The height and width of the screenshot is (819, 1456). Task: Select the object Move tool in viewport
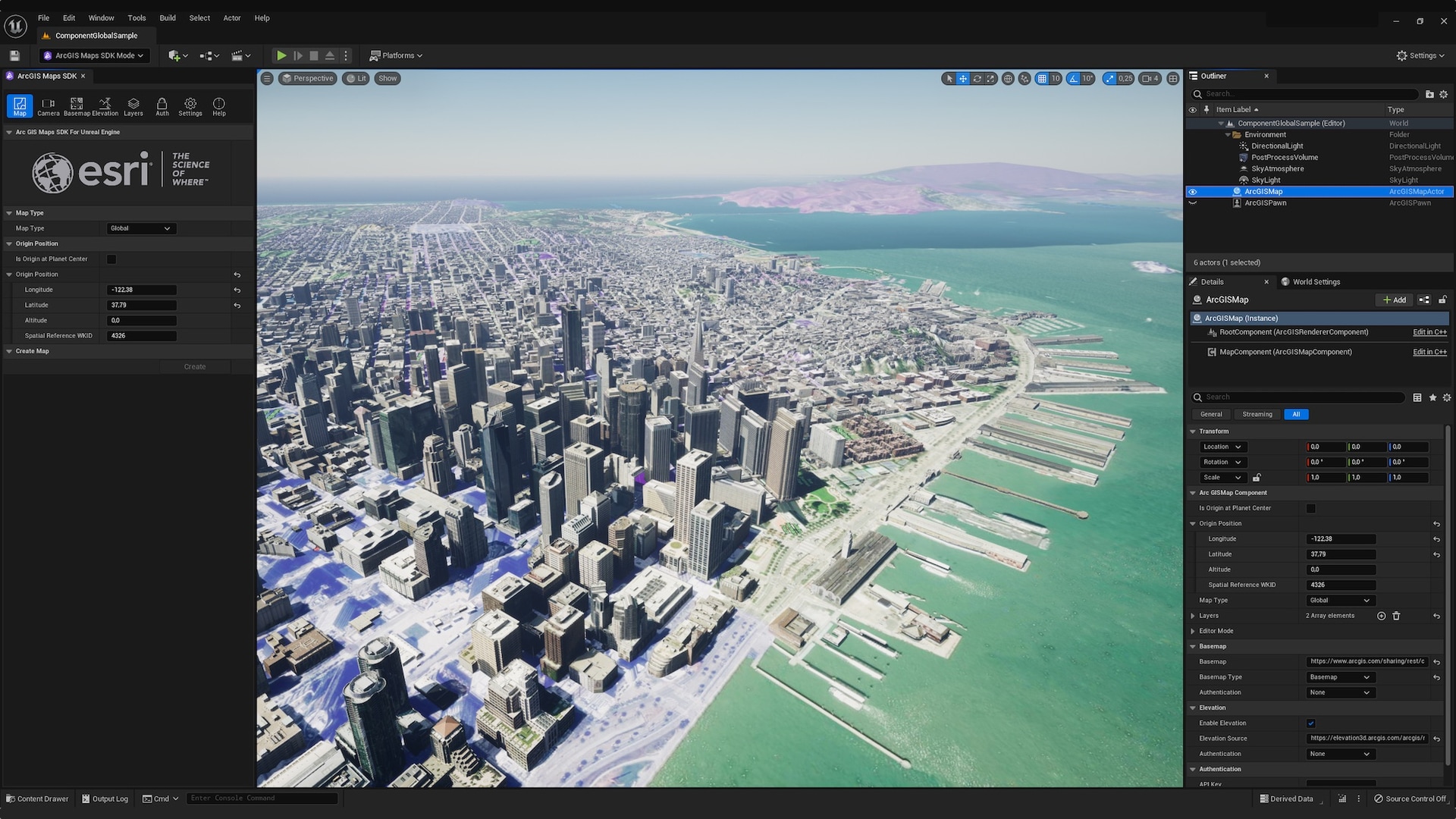[962, 78]
